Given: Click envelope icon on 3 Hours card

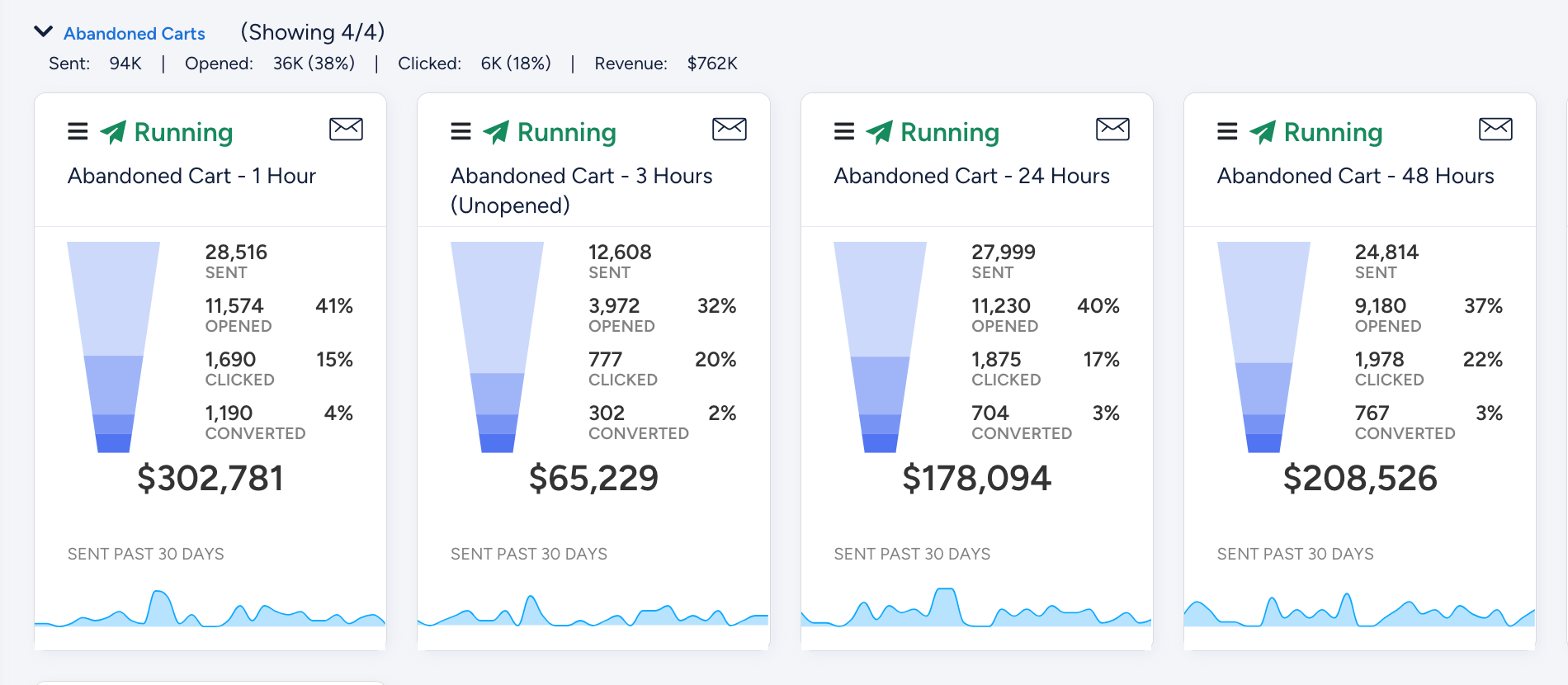Looking at the screenshot, I should click(730, 129).
